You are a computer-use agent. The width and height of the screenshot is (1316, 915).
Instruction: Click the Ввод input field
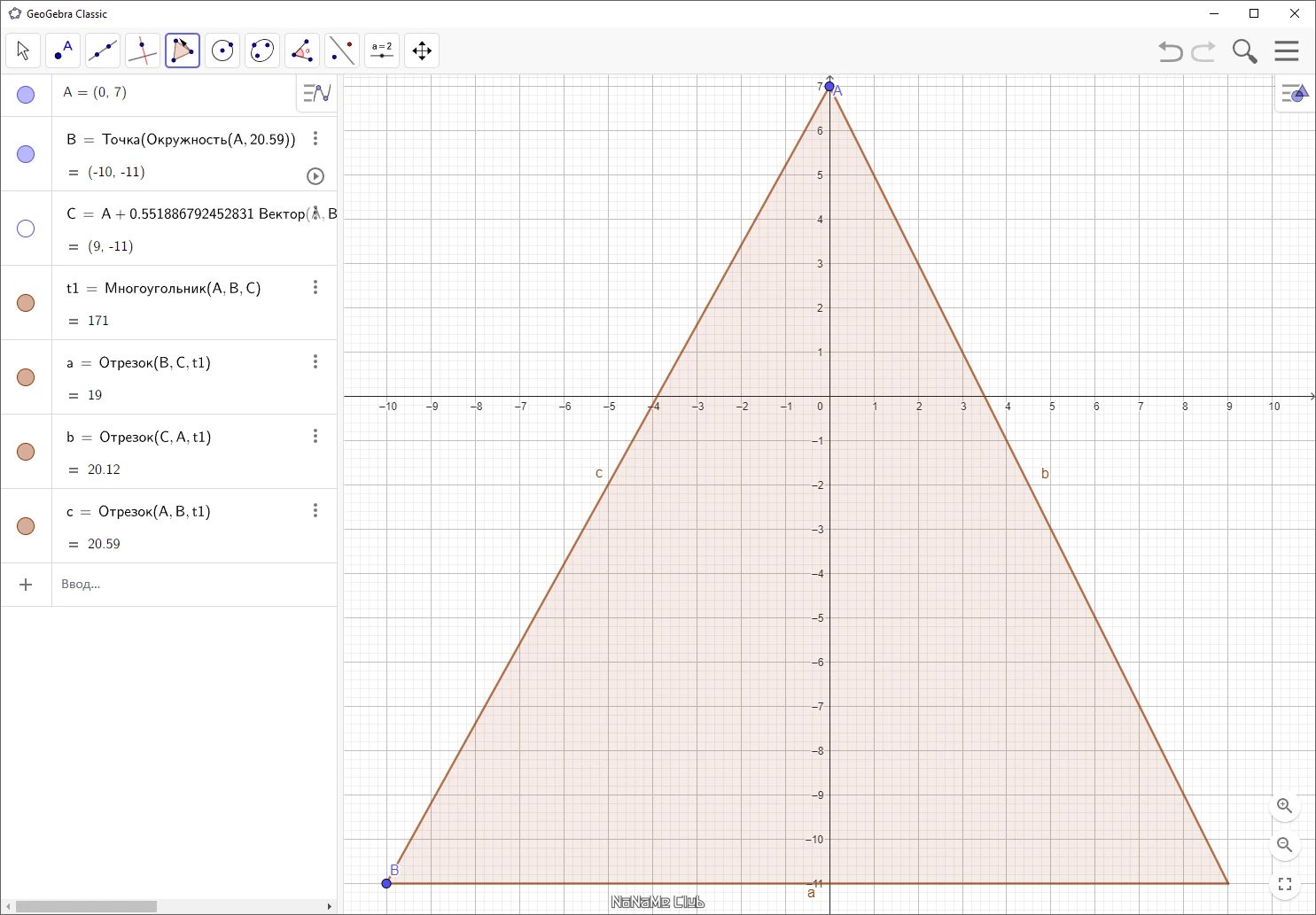point(194,585)
